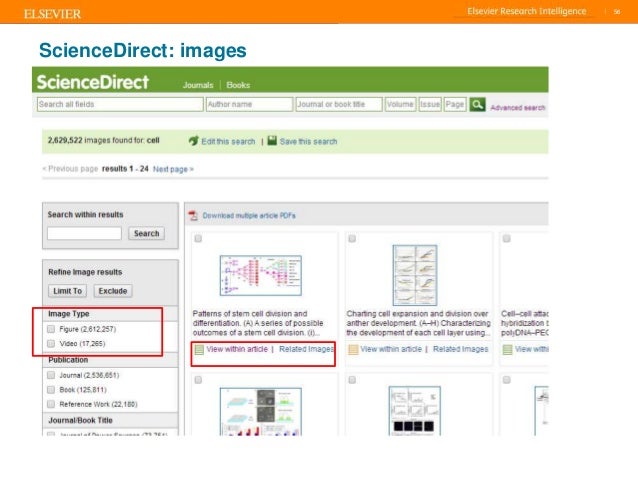This screenshot has width=638, height=479.
Task: Check the Book publication checkbox
Action: point(51,389)
